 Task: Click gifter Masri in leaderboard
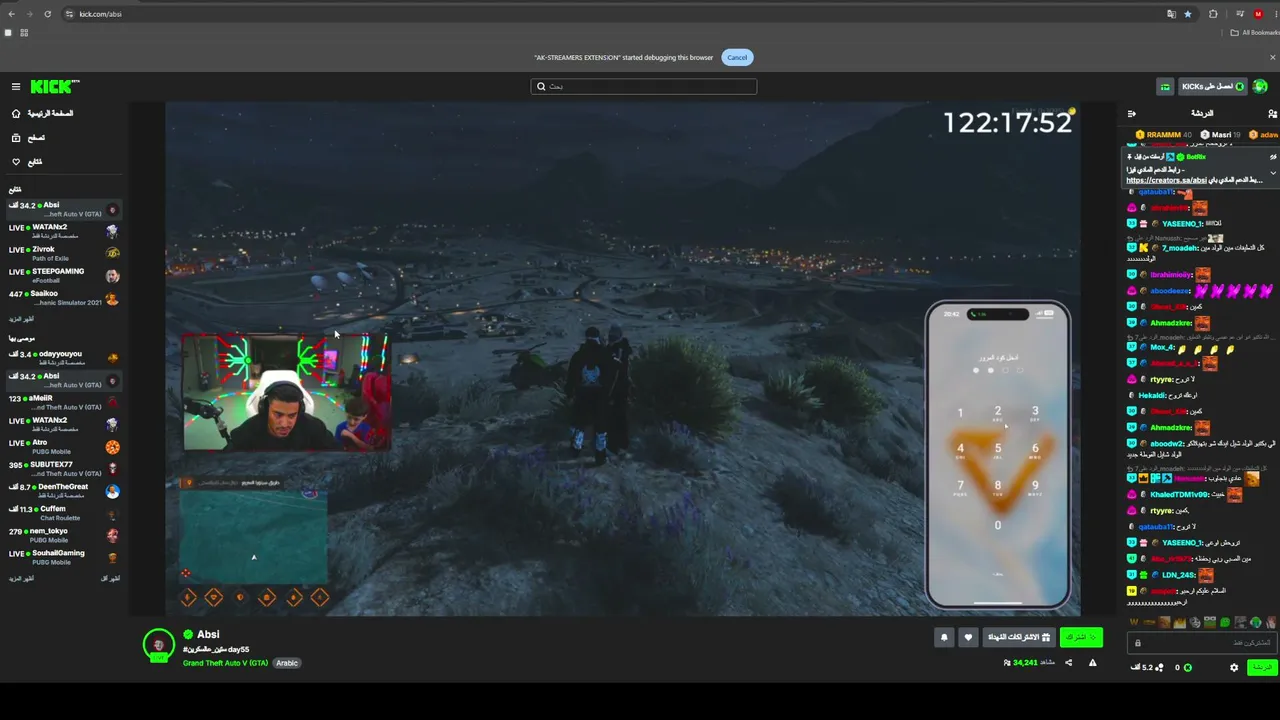[1220, 135]
